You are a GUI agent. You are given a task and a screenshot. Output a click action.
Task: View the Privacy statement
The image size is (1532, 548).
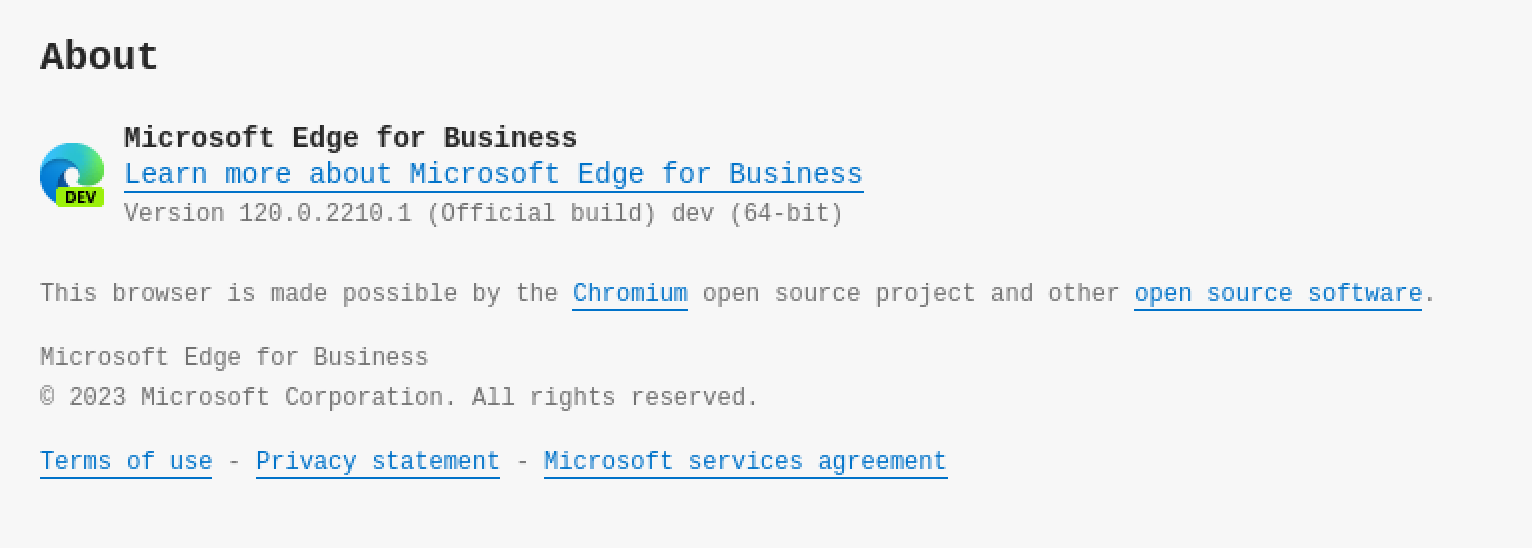(x=377, y=462)
